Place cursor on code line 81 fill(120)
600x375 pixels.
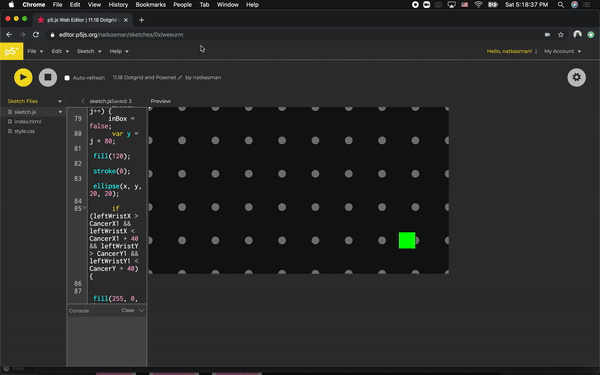coord(112,156)
